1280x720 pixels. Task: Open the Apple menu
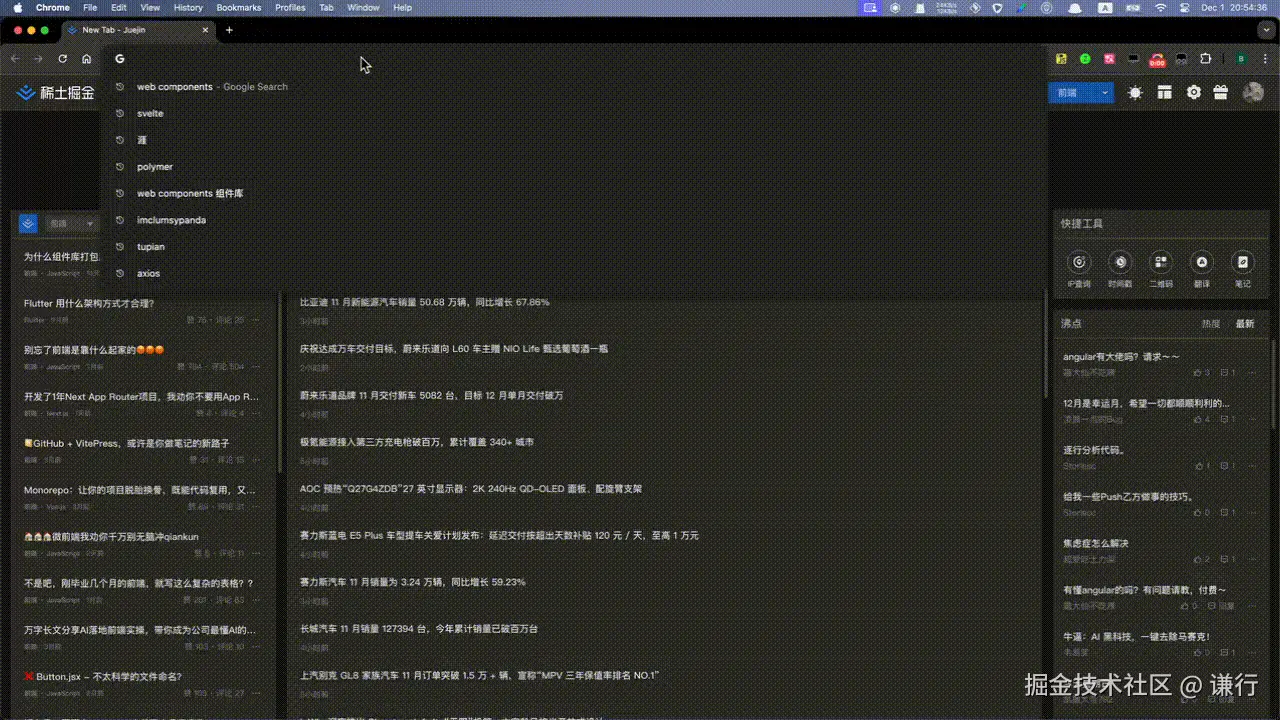coord(17,7)
